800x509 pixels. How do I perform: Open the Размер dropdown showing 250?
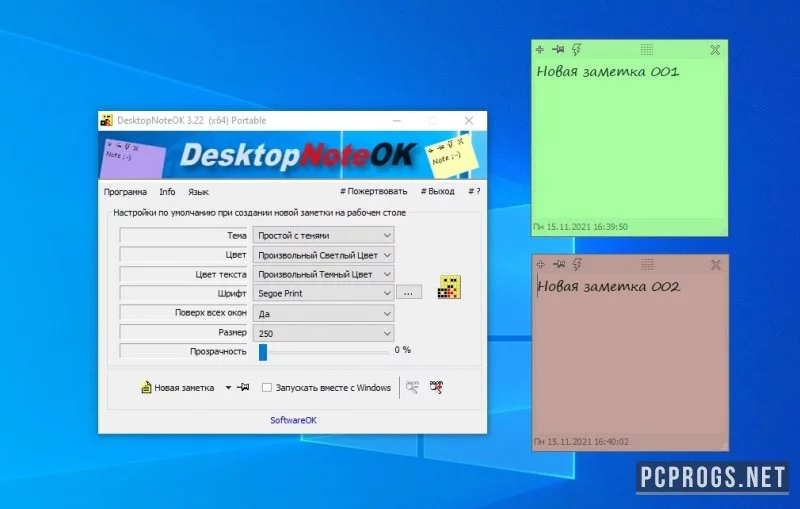point(323,333)
